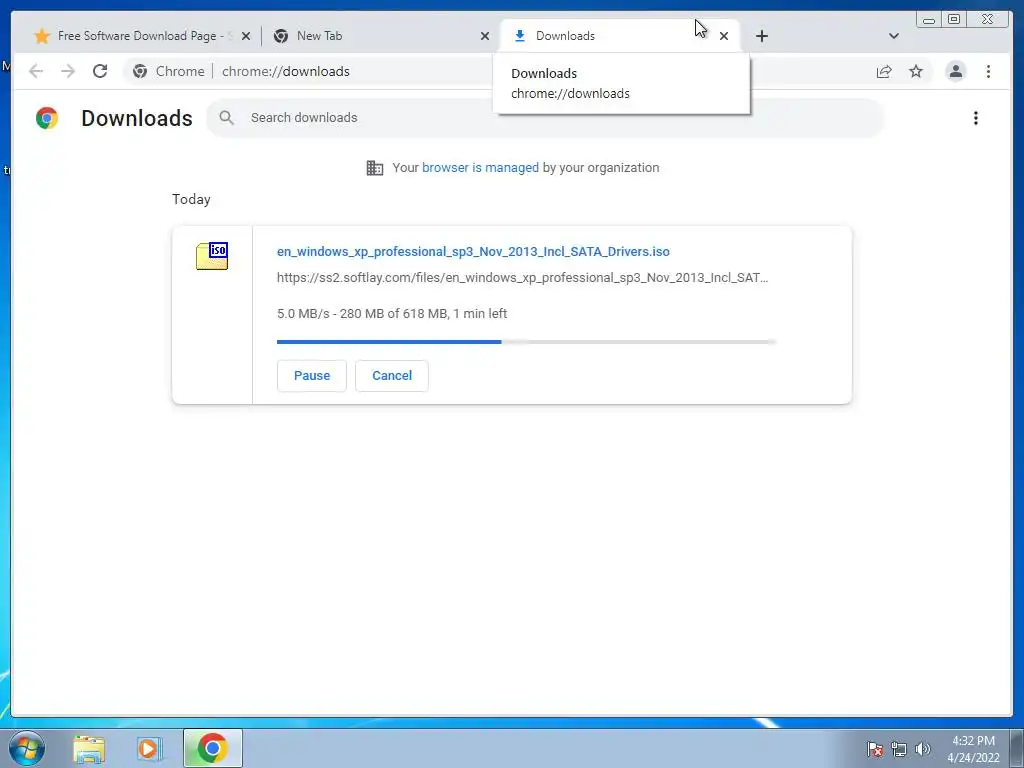Open Windows Explorer from taskbar

(89, 748)
